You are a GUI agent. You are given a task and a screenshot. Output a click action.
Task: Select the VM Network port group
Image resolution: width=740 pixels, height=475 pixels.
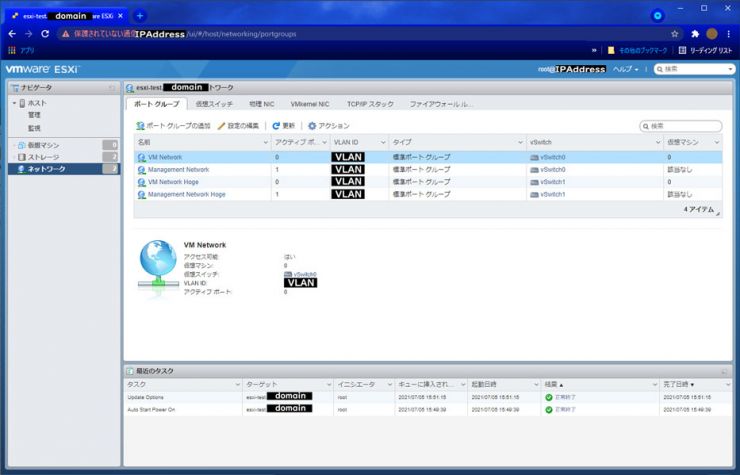(x=165, y=157)
